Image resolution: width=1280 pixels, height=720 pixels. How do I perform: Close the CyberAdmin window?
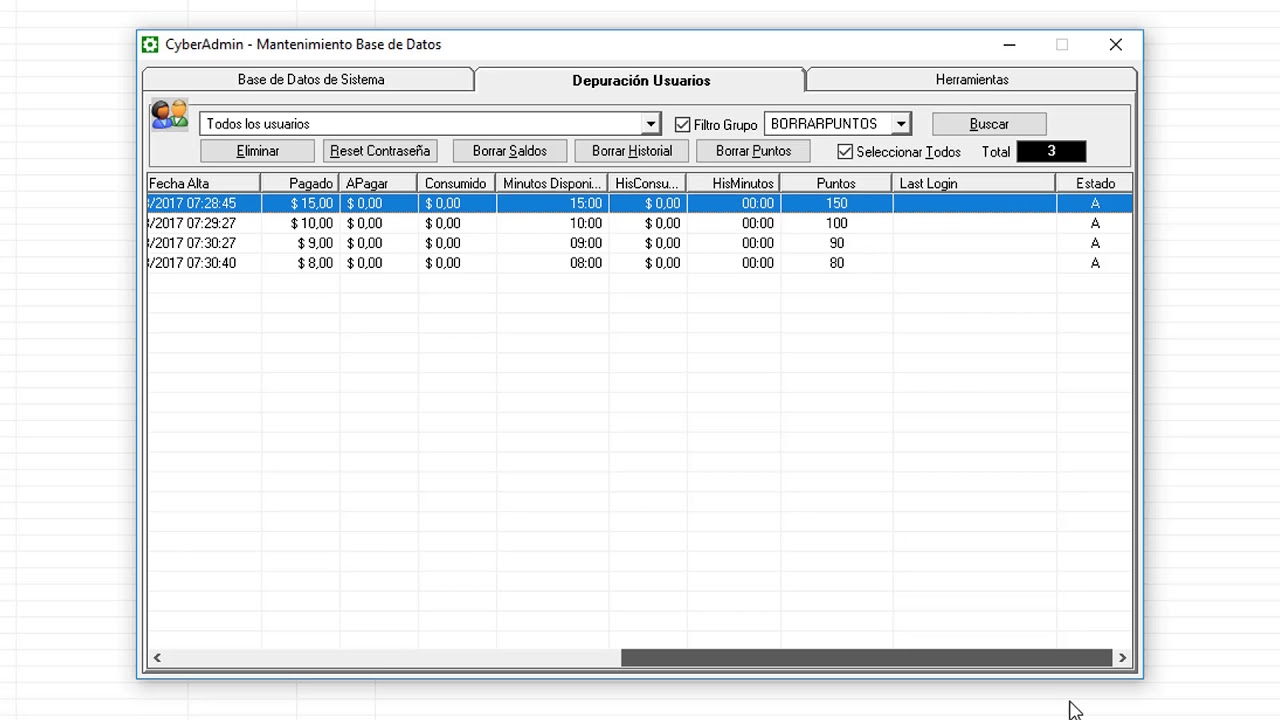point(1116,45)
